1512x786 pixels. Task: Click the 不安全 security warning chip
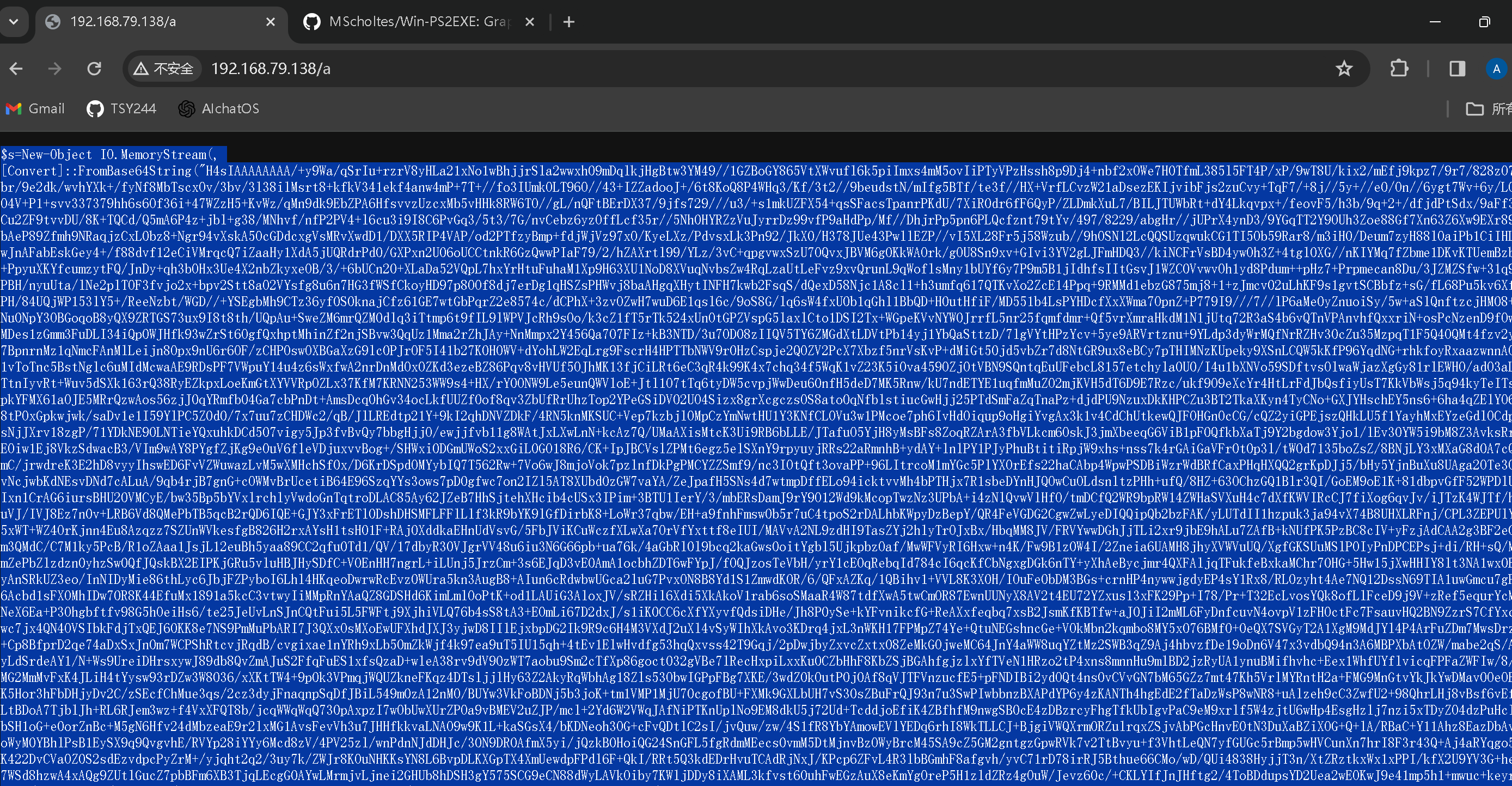coord(164,69)
